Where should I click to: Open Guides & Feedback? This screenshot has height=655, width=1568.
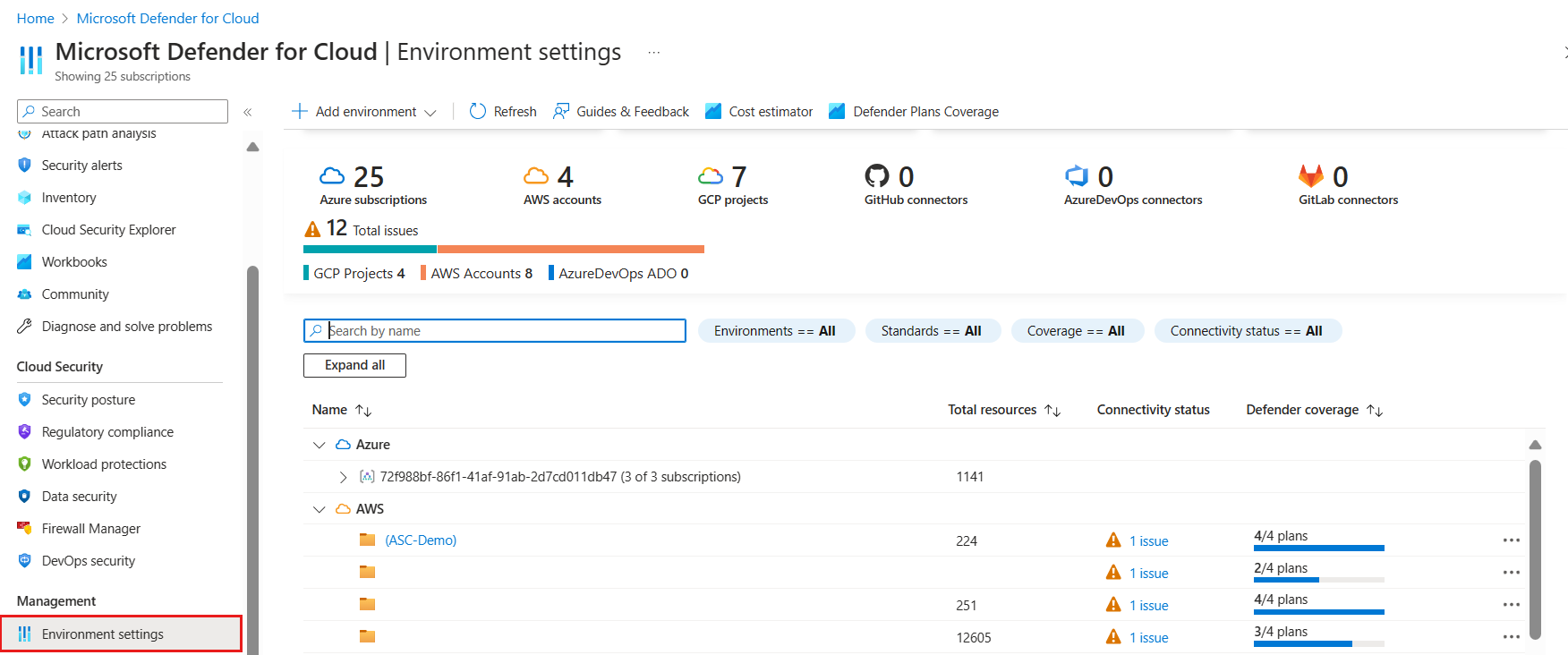pyautogui.click(x=621, y=111)
